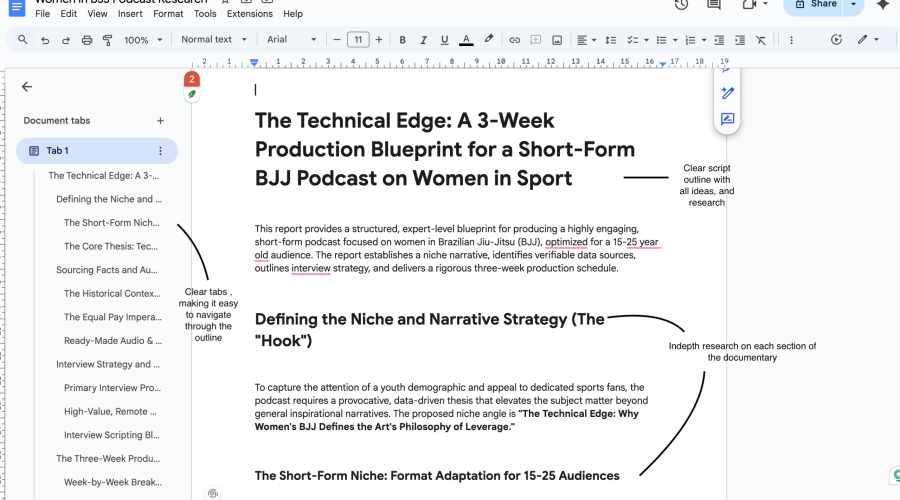Click the Clear formatting icon
Screen dimensions: 900x500
761,40
